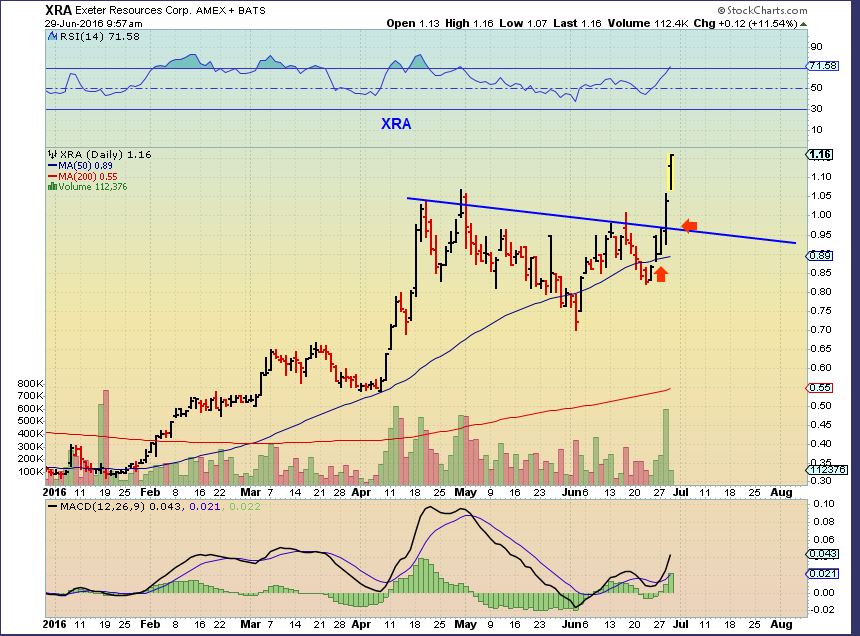Click the Chg +0.12 (+11.54%) value
Image resolution: width=860 pixels, height=636 pixels.
pos(745,24)
